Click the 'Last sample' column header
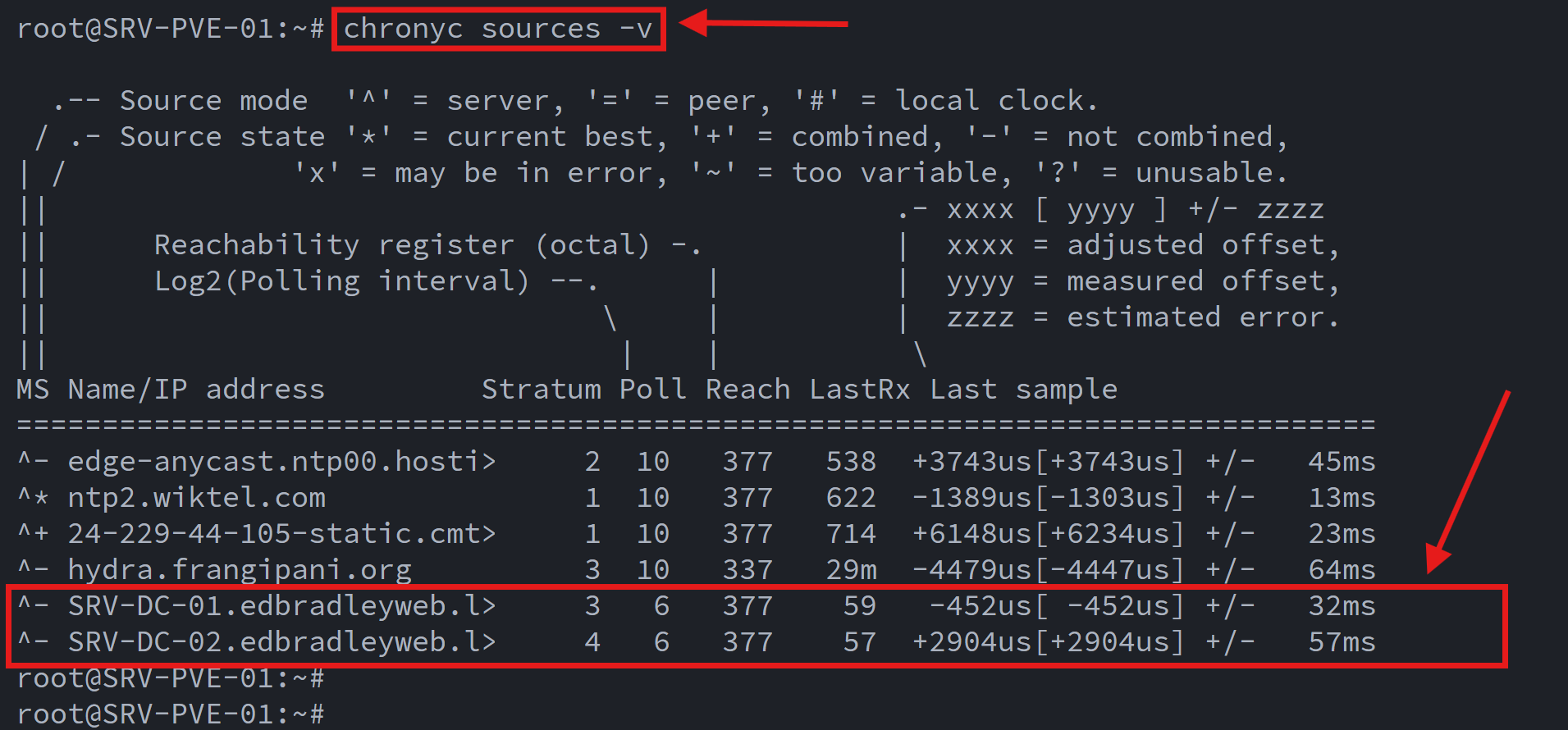Viewport: 1568px width, 730px height. pyautogui.click(x=1023, y=390)
